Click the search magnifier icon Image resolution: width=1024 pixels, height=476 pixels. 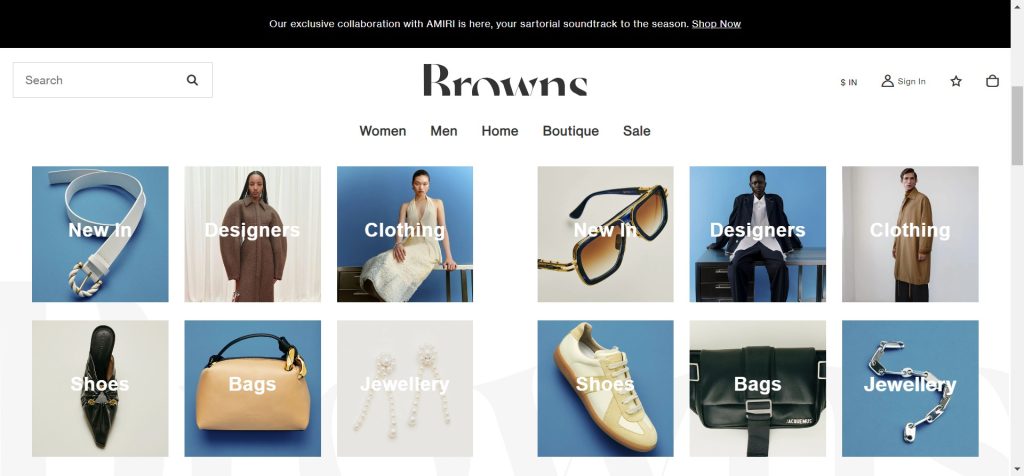click(x=192, y=80)
